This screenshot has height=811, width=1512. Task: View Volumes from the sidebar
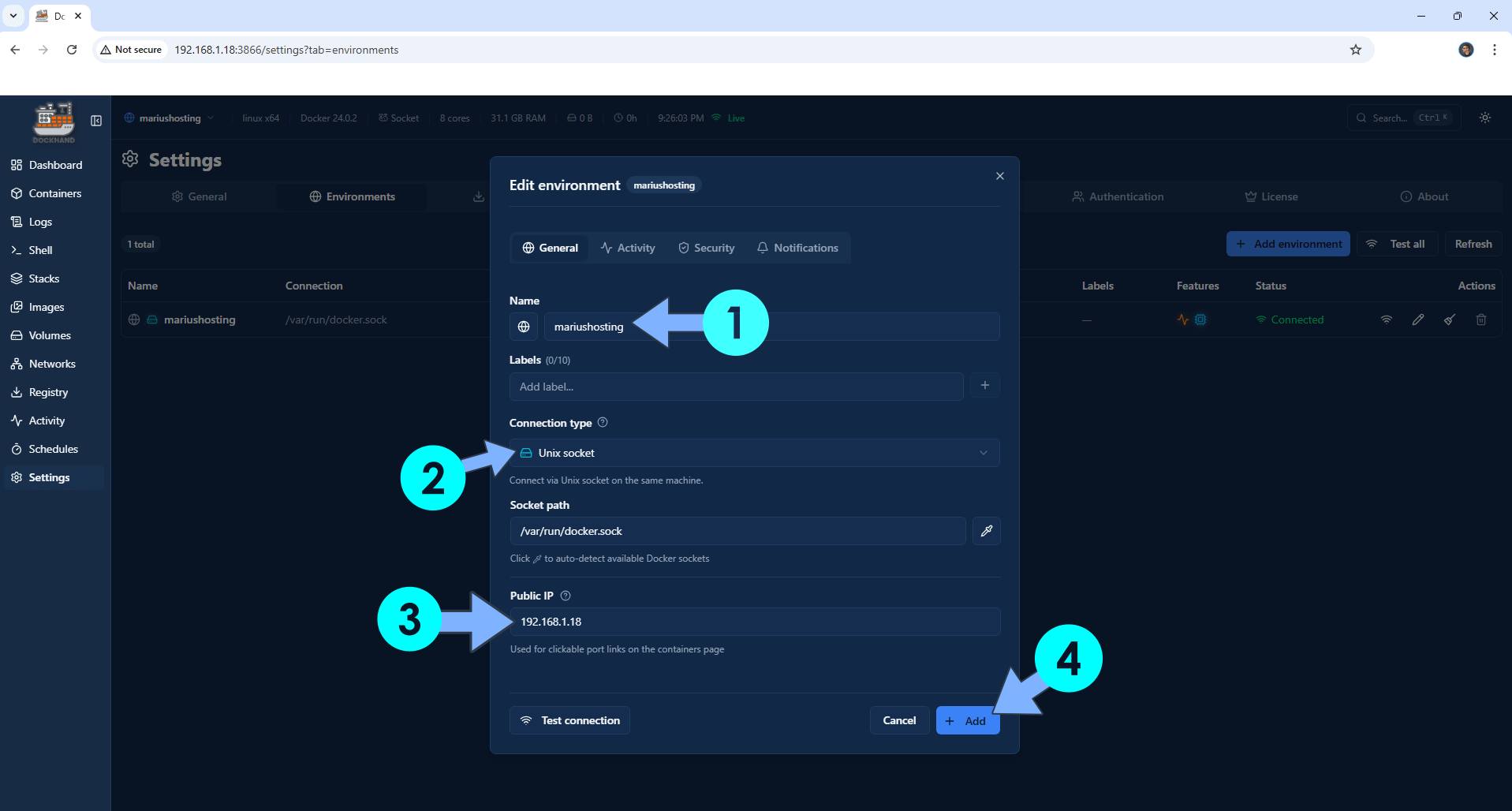(50, 335)
